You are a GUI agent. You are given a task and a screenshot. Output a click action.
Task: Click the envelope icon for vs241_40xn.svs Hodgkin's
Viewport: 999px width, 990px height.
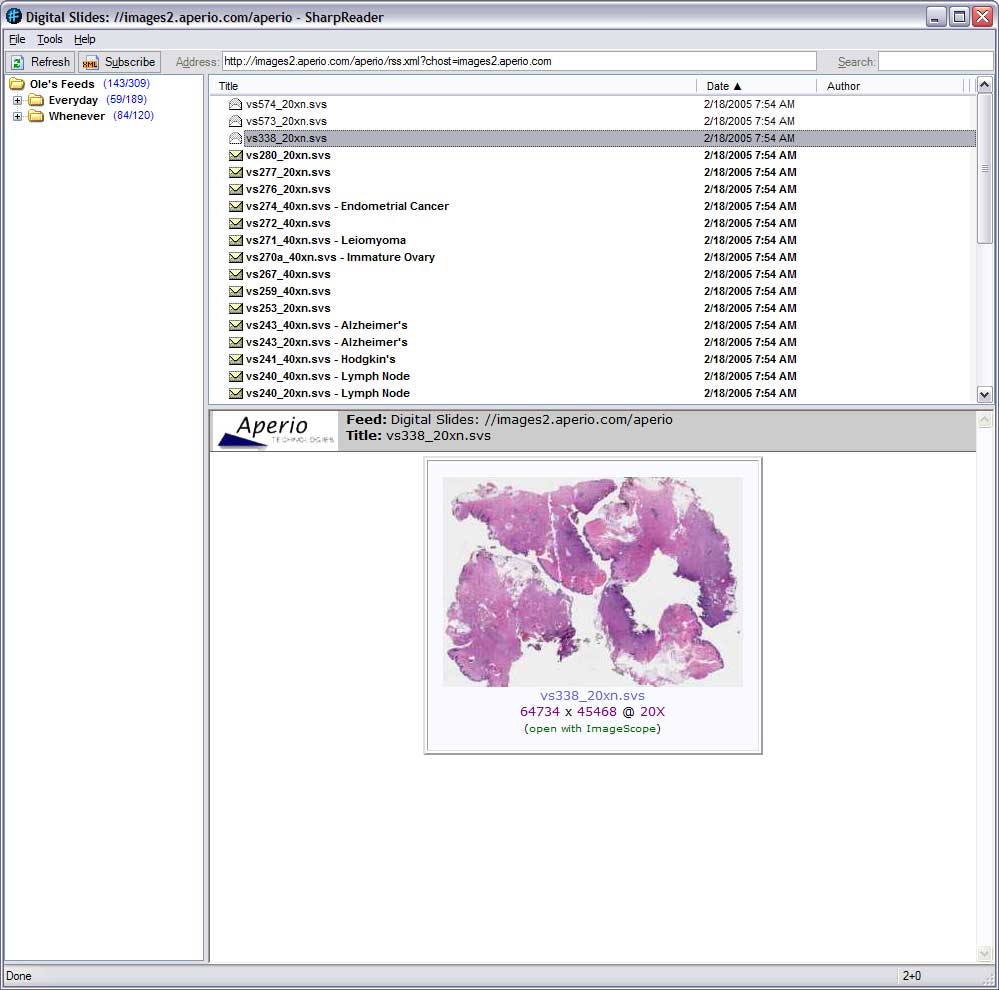pyautogui.click(x=235, y=359)
